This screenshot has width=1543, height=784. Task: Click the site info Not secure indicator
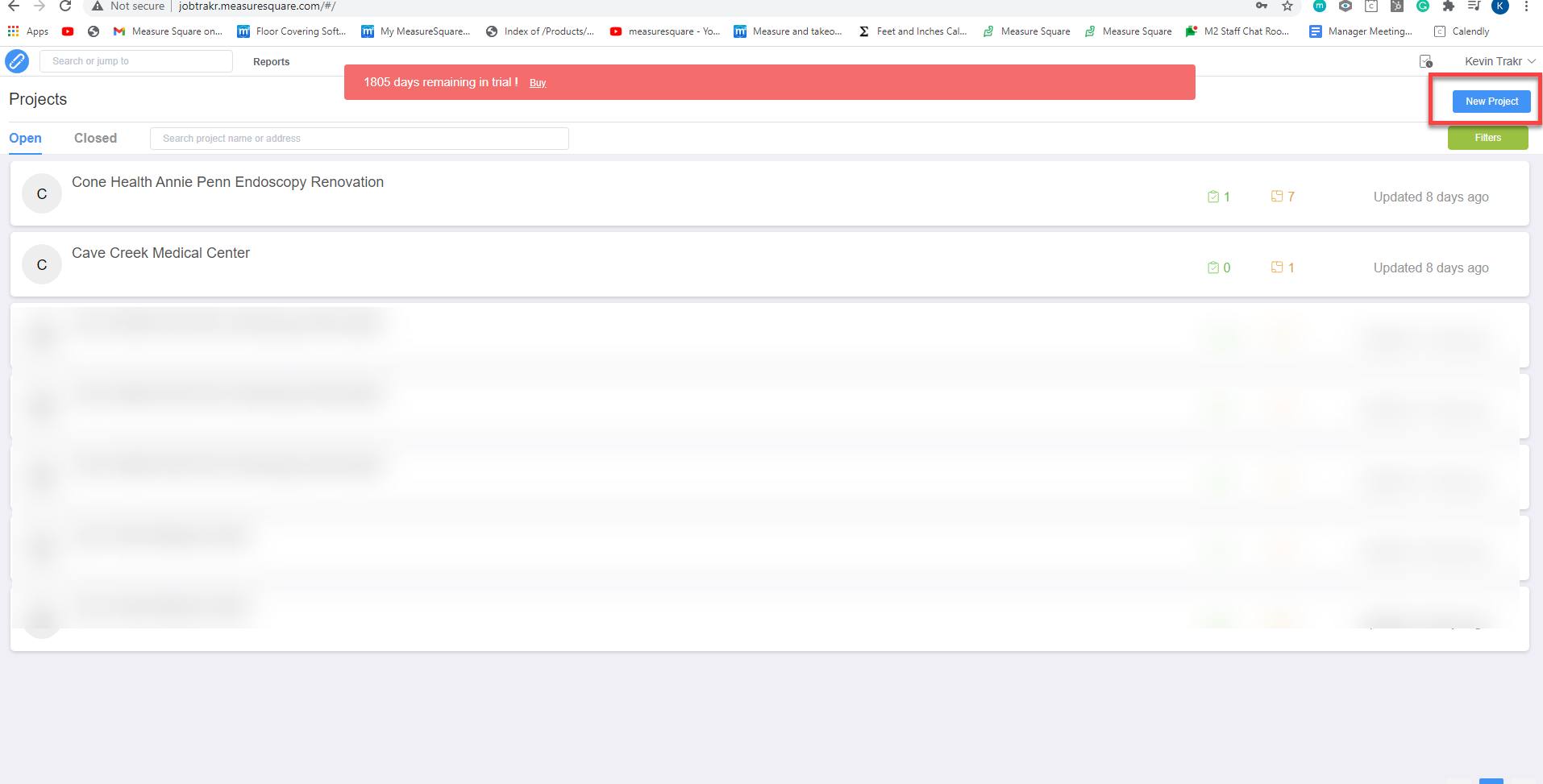pyautogui.click(x=127, y=6)
